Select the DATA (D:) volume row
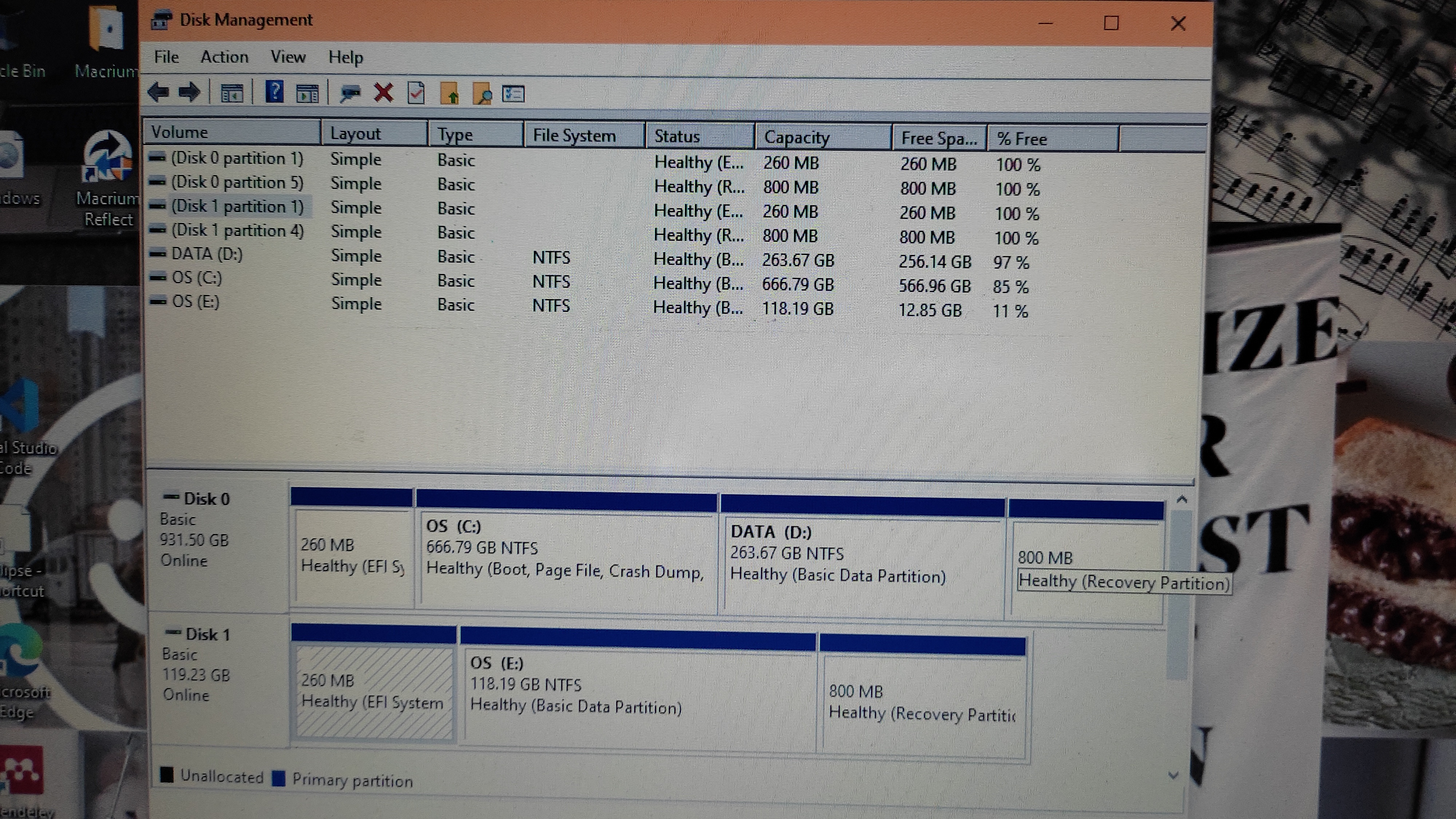Screen dimensions: 1456x819 [207, 254]
